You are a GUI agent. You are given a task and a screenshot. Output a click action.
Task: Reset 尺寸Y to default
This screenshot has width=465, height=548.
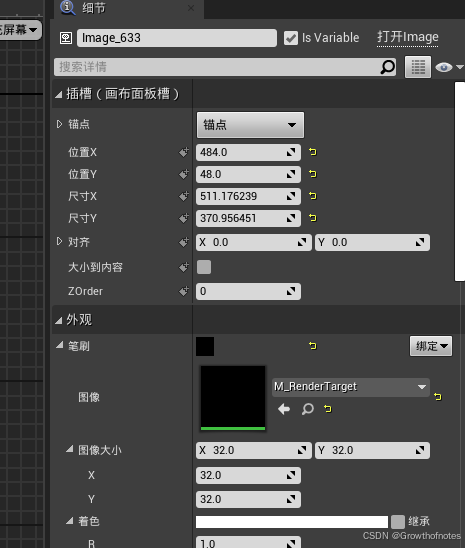click(x=313, y=218)
